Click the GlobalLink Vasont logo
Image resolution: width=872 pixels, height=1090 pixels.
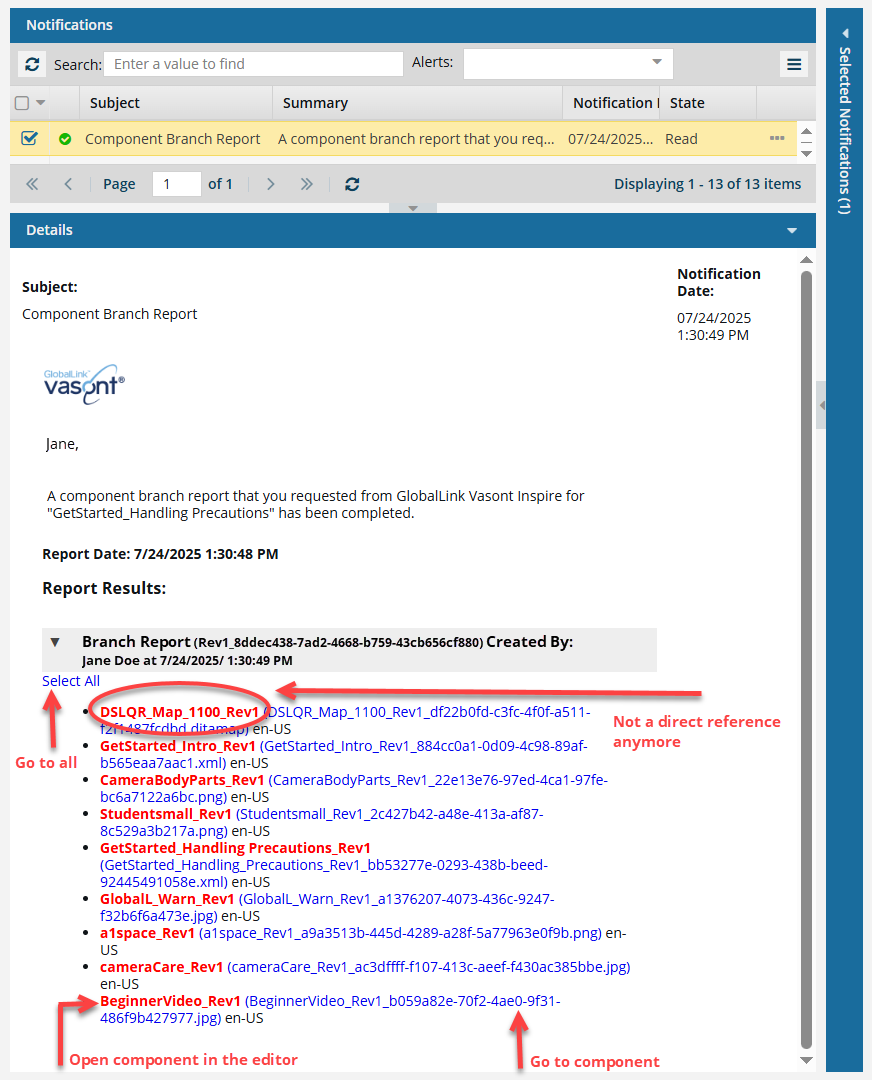click(x=84, y=384)
